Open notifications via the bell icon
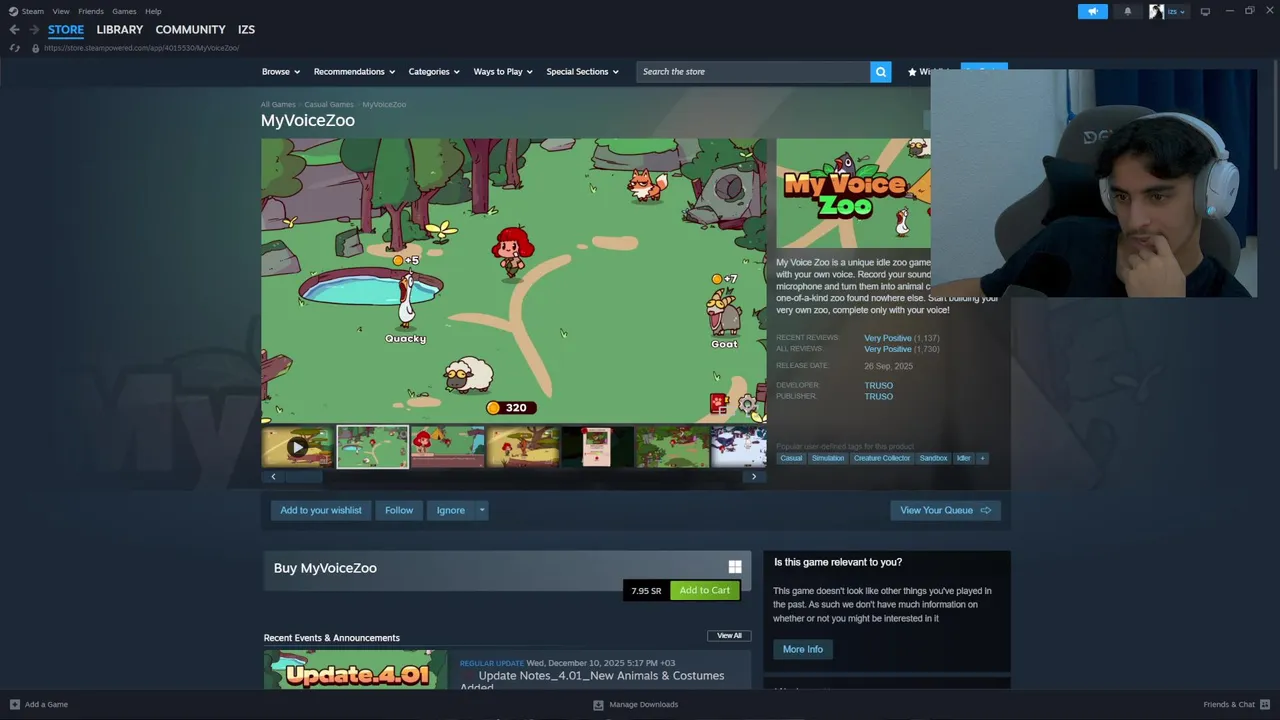Image resolution: width=1280 pixels, height=720 pixels. (x=1128, y=11)
